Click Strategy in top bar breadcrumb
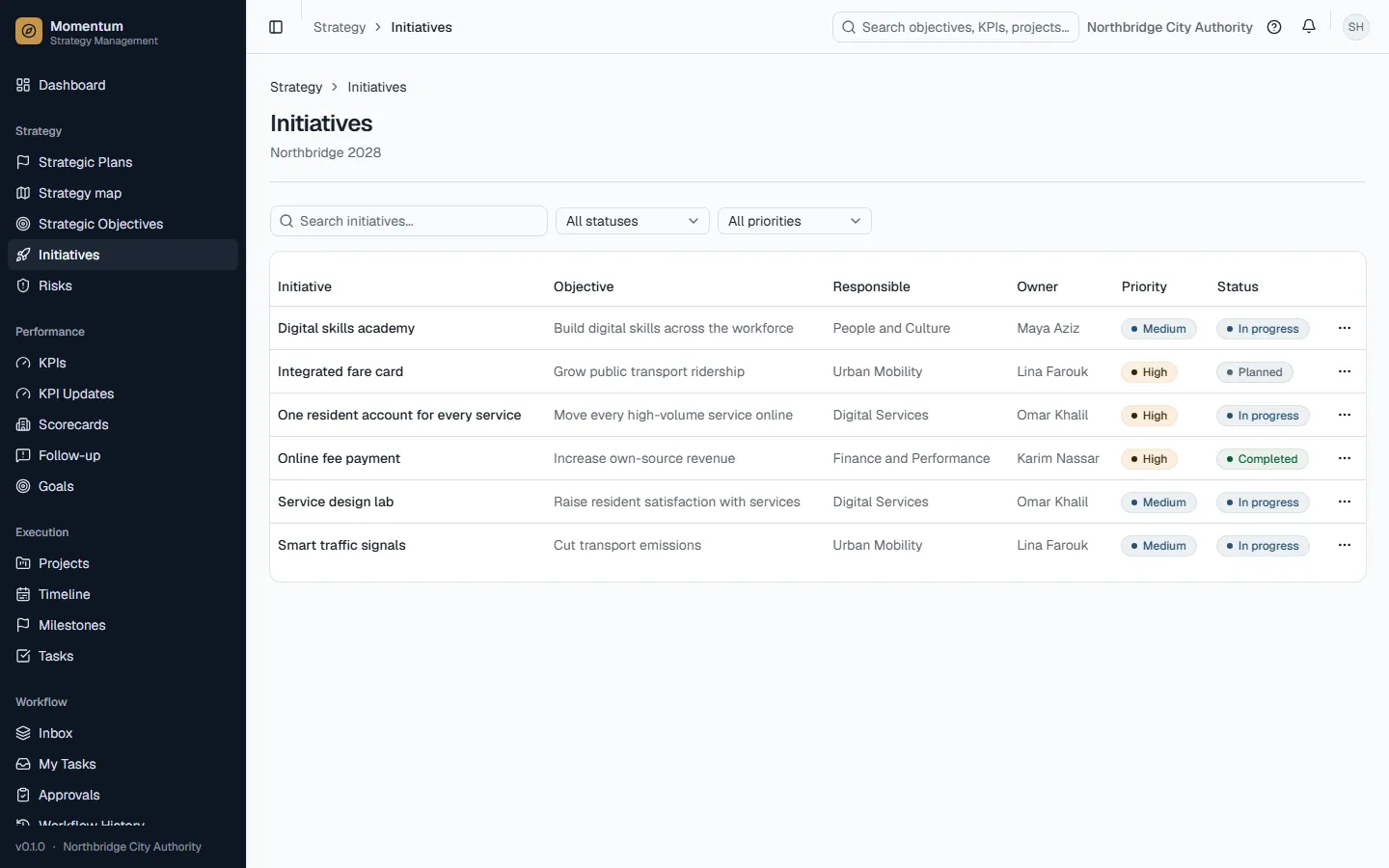This screenshot has width=1389, height=868. [x=340, y=27]
